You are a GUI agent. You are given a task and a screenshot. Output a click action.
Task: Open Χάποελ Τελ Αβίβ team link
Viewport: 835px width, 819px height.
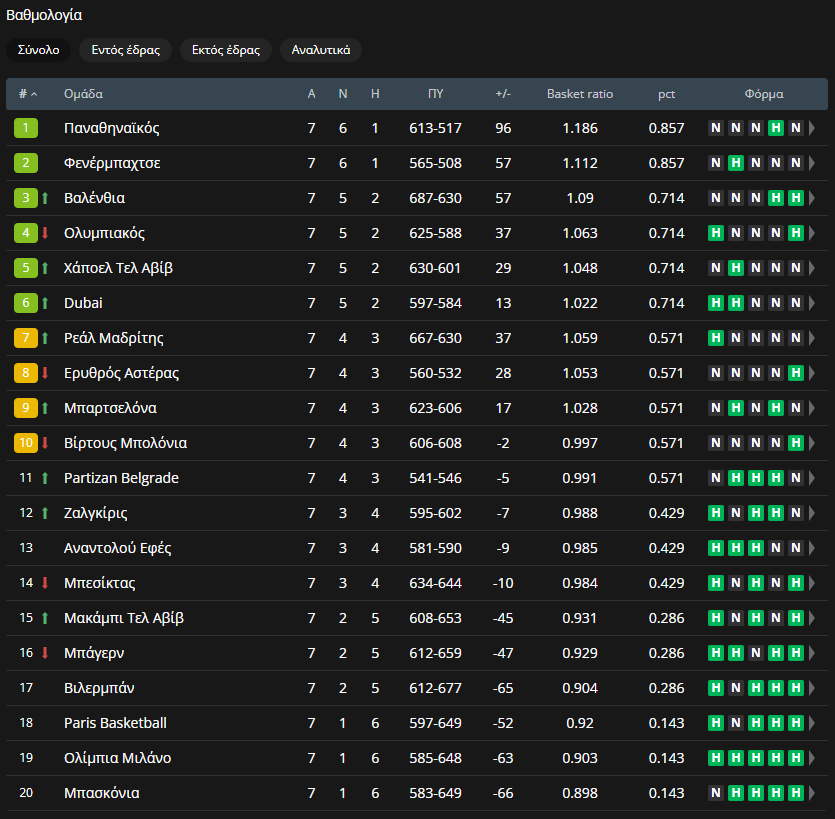(x=118, y=268)
